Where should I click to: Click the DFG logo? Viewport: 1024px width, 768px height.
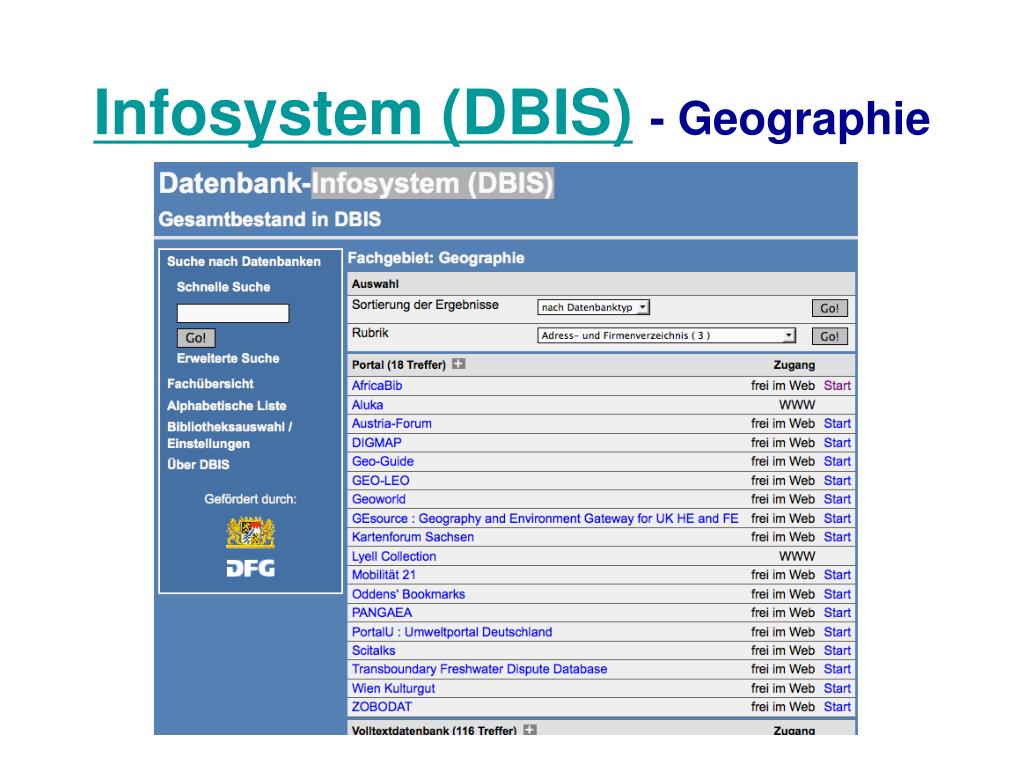[x=251, y=568]
